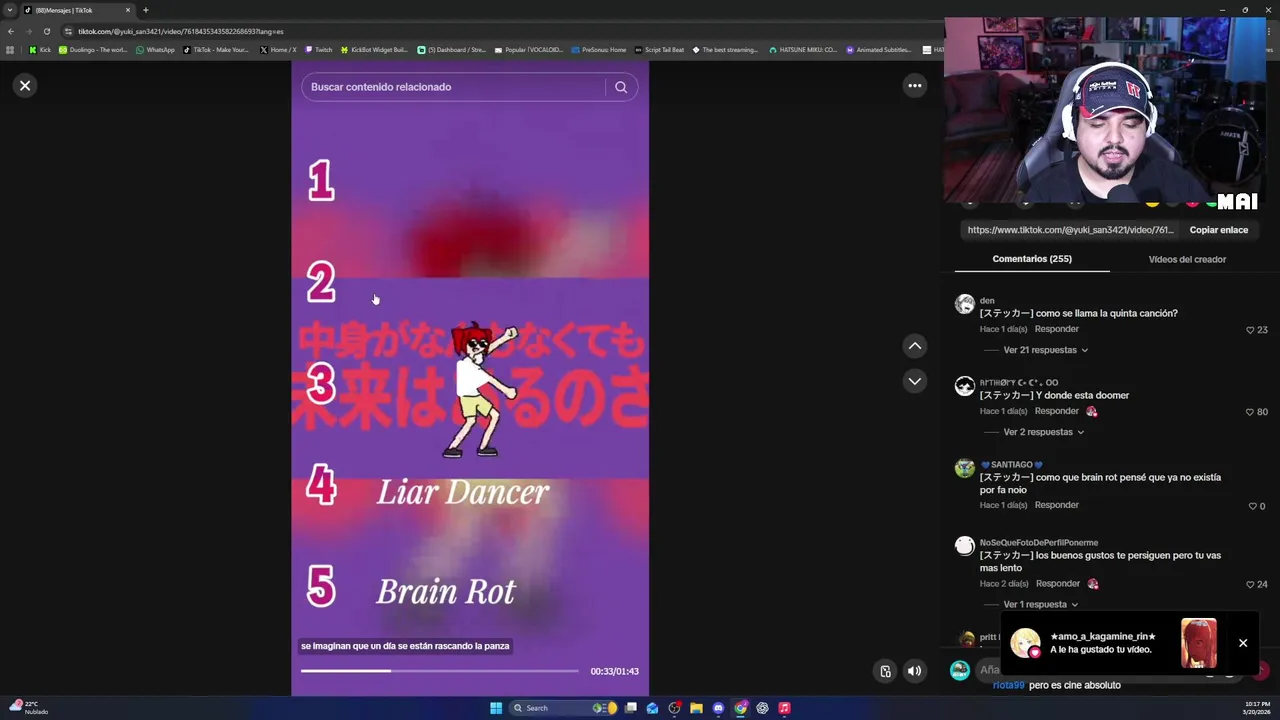Open Discord from taskbar

click(x=718, y=708)
